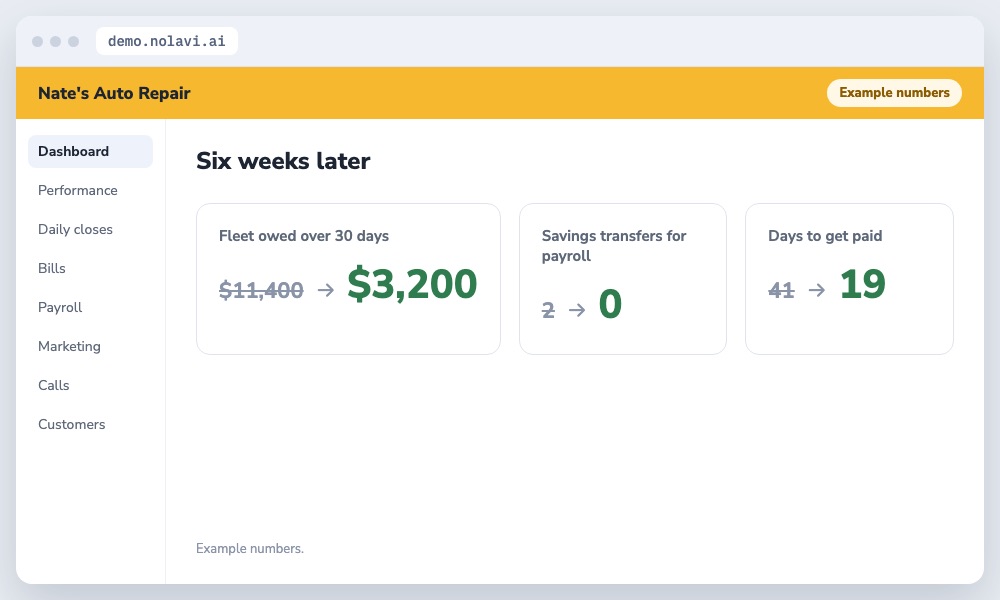Click the arrow in Days to get paid card
Image resolution: width=1000 pixels, height=600 pixels.
point(817,290)
